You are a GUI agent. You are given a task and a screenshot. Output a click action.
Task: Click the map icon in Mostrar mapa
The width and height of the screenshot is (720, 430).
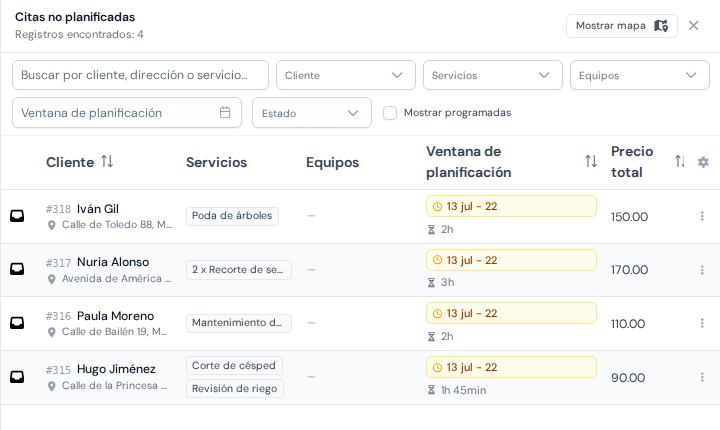(x=661, y=26)
